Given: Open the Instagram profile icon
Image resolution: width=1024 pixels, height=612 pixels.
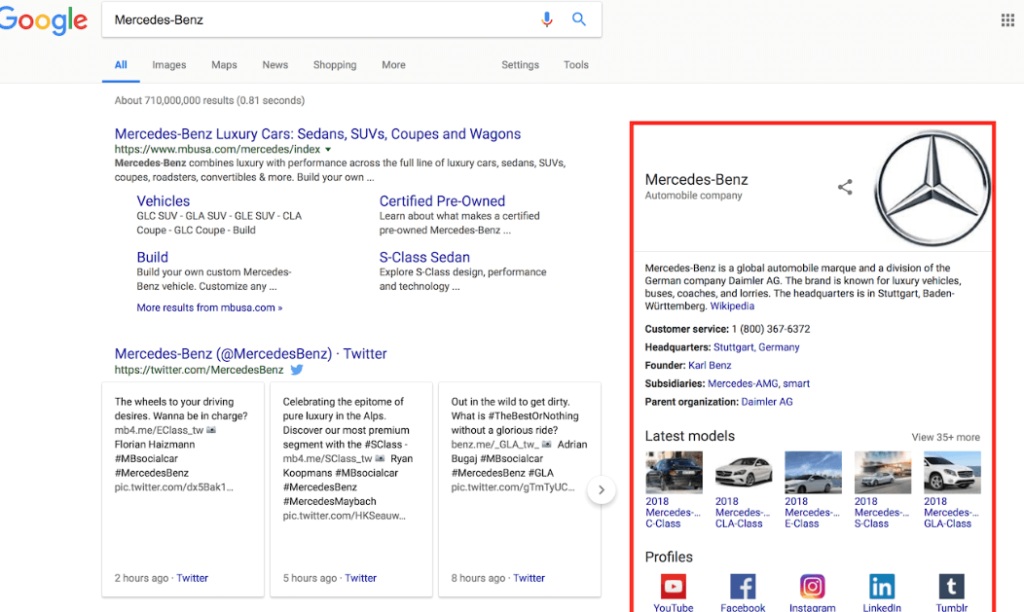Looking at the screenshot, I should (812, 587).
